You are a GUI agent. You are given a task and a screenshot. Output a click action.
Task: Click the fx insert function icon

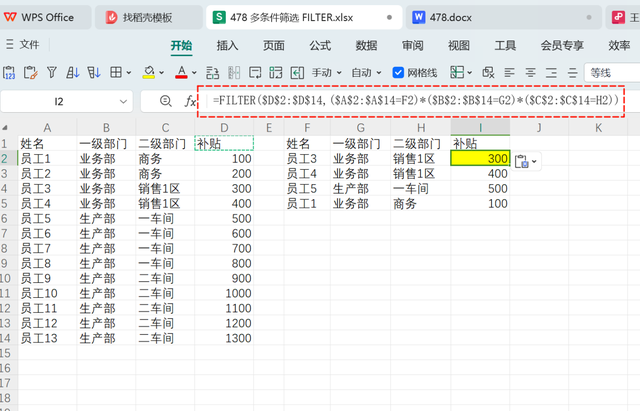(x=190, y=101)
